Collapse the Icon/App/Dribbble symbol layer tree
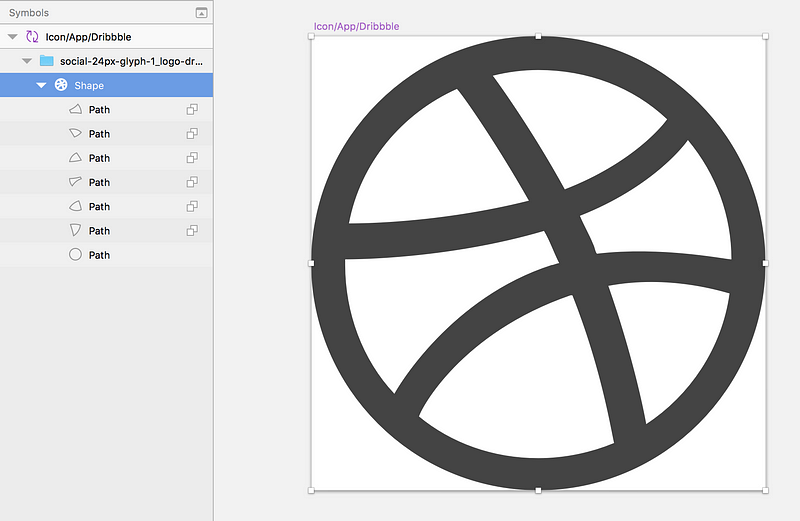The image size is (800, 521). pos(13,37)
